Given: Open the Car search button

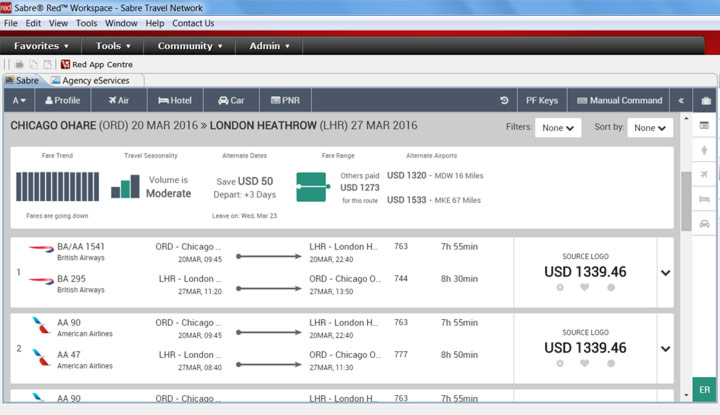Looking at the screenshot, I should click(x=231, y=101).
